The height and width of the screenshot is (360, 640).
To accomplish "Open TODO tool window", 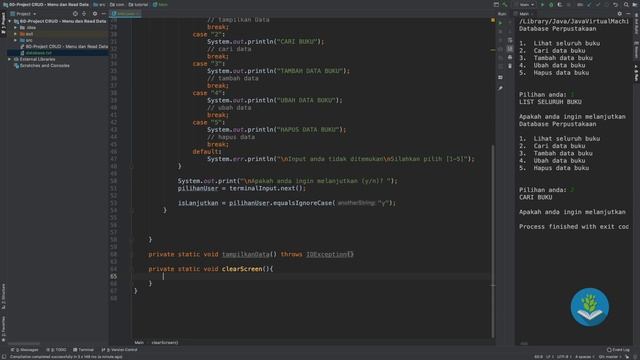I will pos(56,350).
